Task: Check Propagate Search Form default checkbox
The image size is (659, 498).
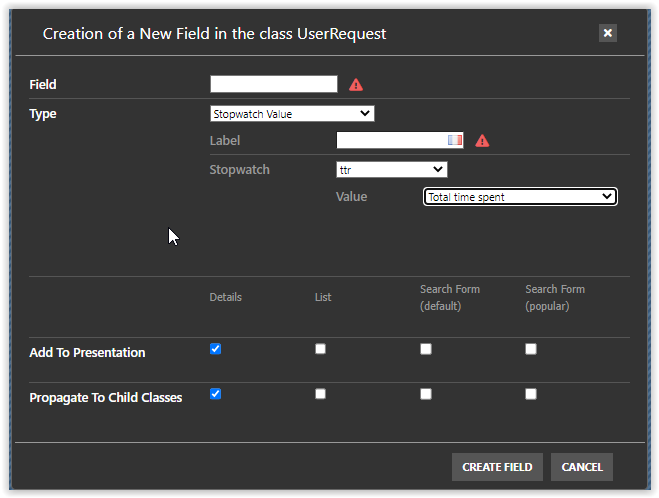Action: click(426, 394)
